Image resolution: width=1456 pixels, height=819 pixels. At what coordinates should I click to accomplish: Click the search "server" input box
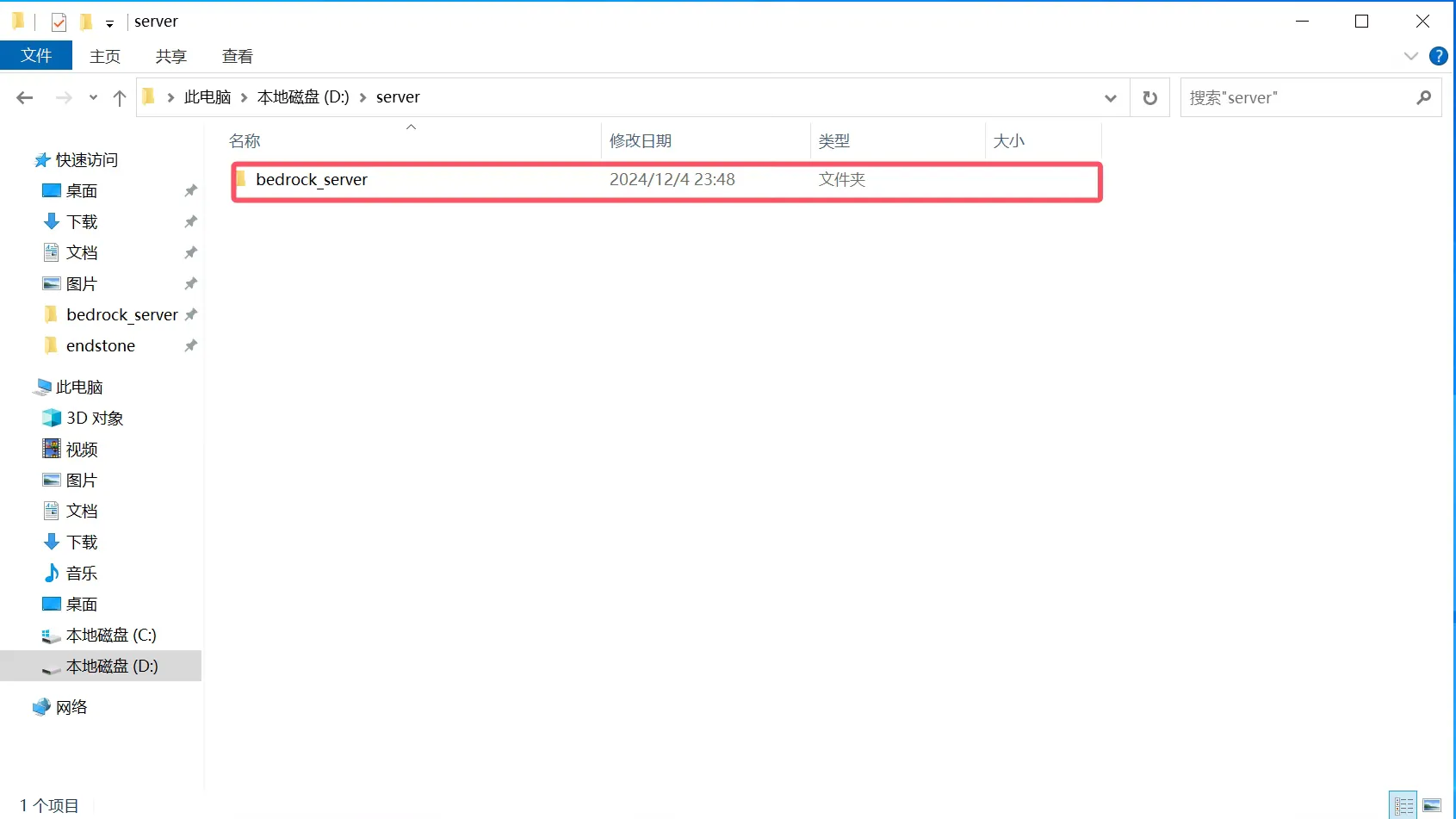(1296, 98)
